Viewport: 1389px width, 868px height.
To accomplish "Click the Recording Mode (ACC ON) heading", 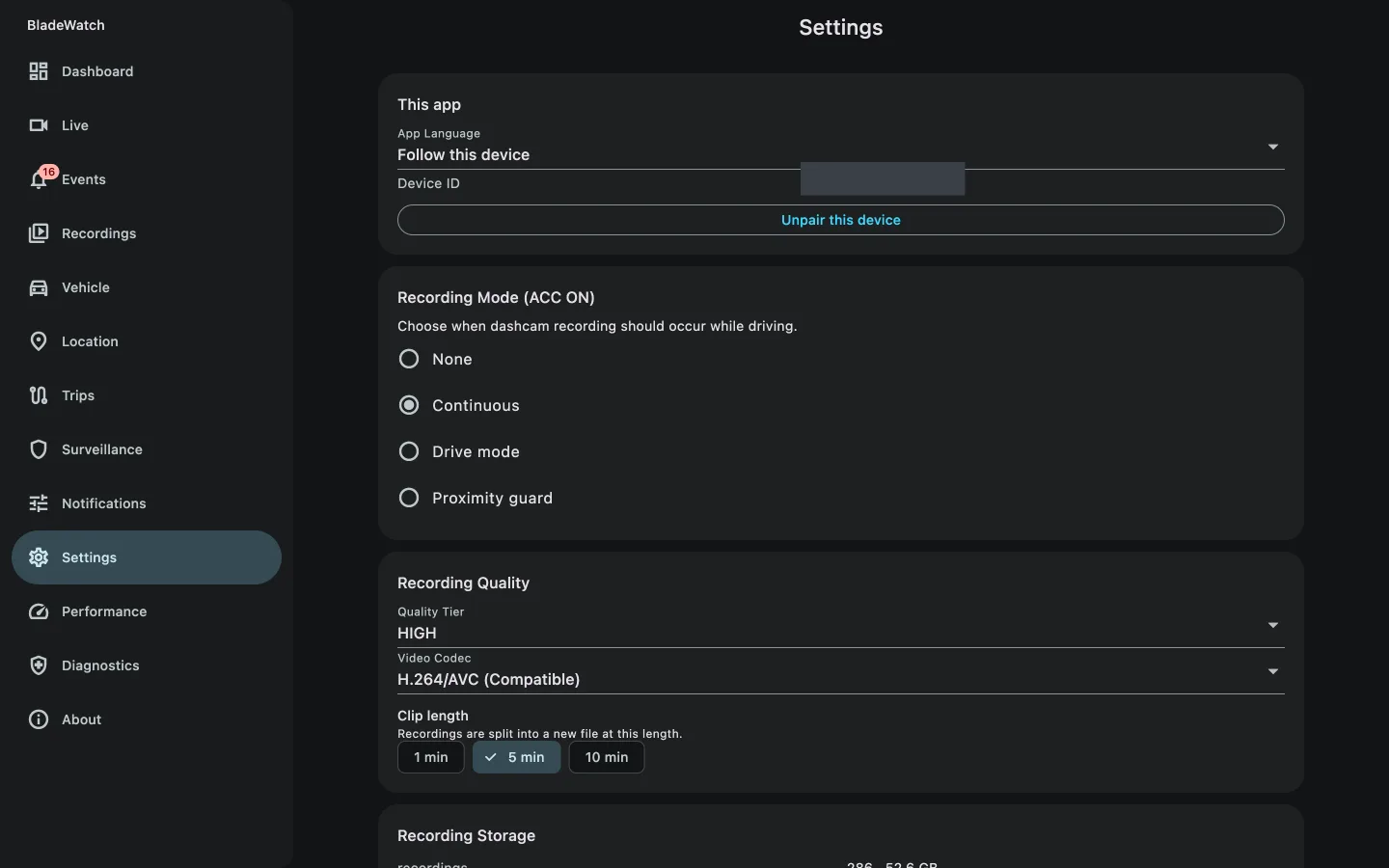I will [x=496, y=297].
